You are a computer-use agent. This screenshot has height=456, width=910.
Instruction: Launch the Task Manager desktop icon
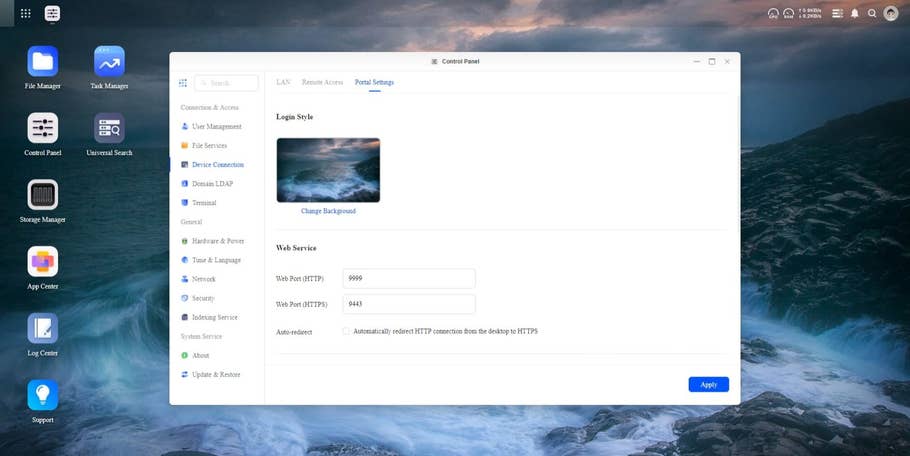tap(109, 62)
